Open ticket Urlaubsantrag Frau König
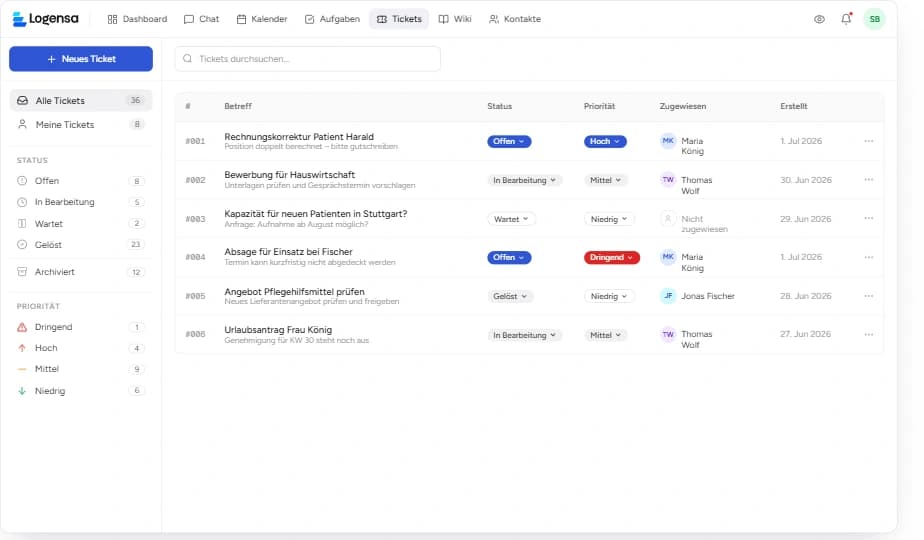The image size is (924, 540). click(278, 330)
